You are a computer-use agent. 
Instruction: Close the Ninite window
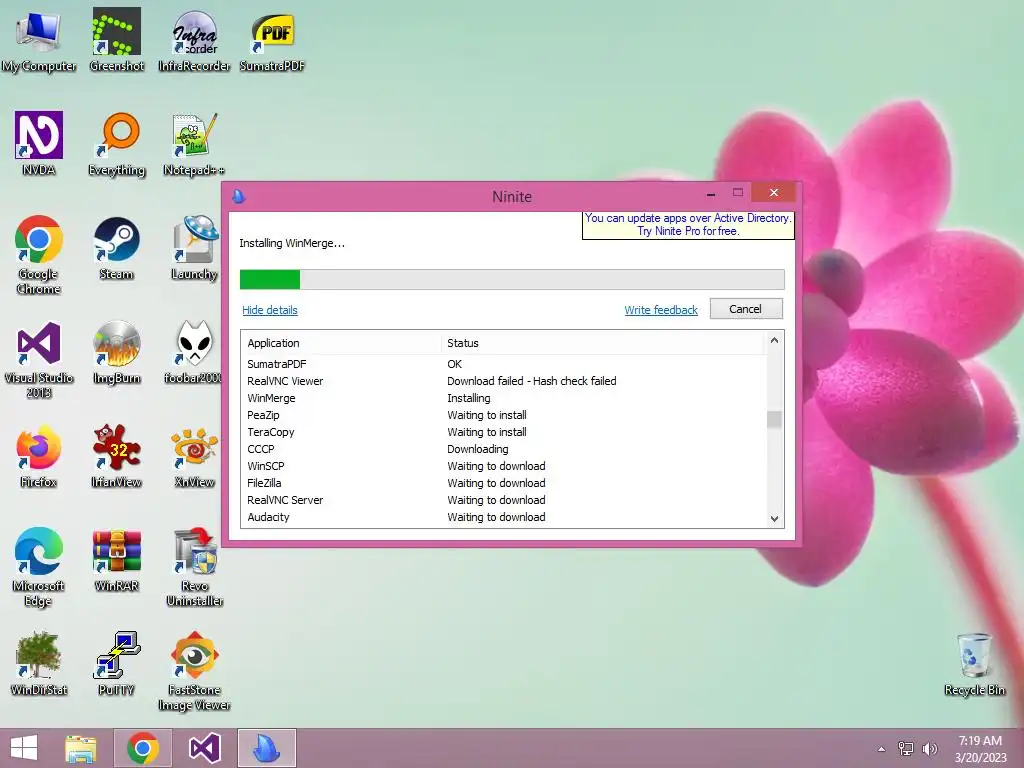click(x=773, y=193)
